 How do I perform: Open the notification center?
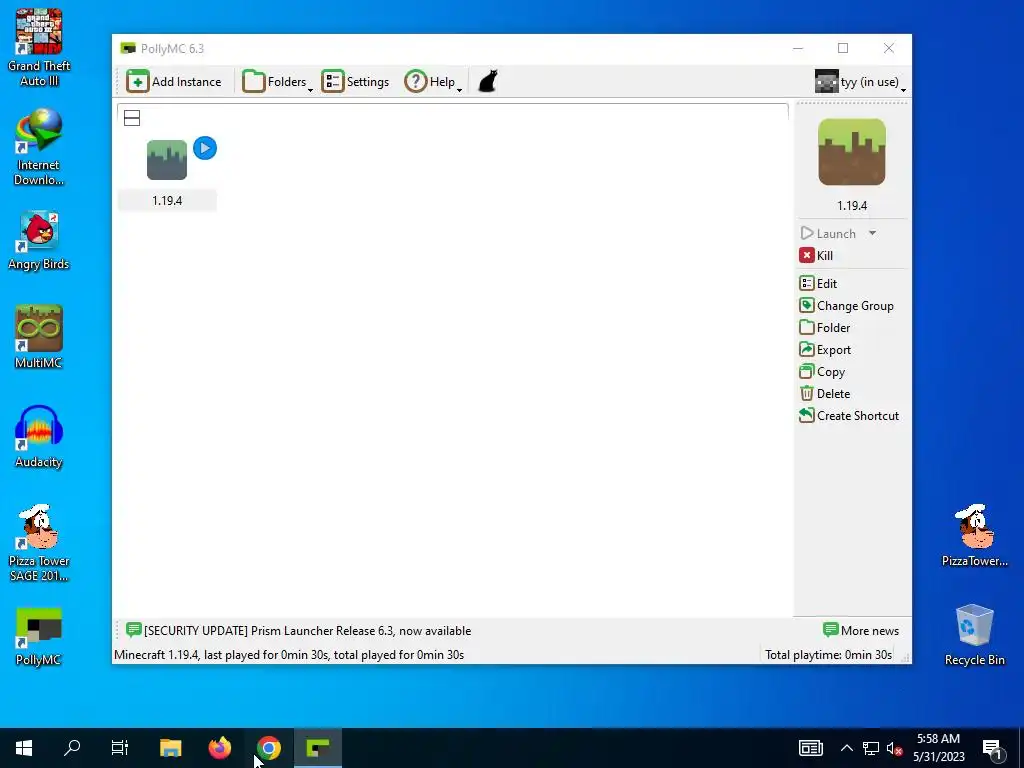tap(993, 748)
